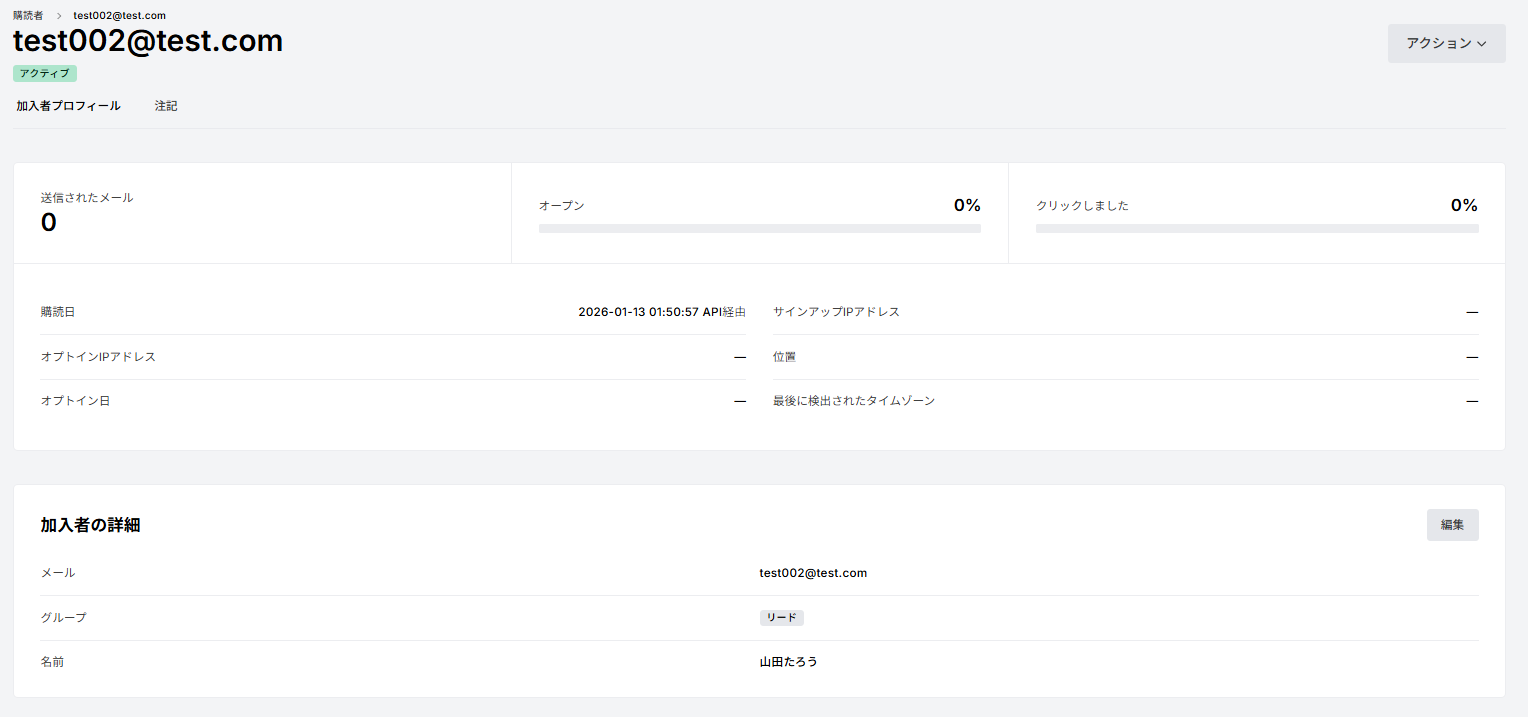Click the オープン progress bar
This screenshot has height=717, width=1528.
click(x=759, y=228)
